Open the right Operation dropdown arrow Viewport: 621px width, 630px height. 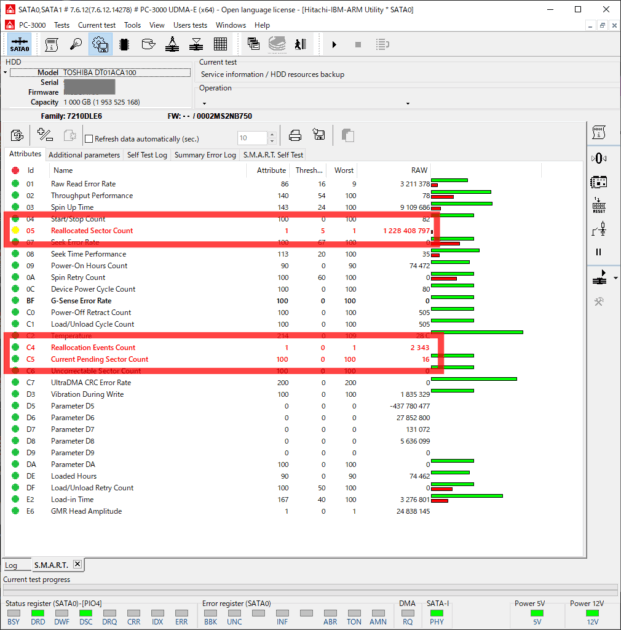(408, 103)
